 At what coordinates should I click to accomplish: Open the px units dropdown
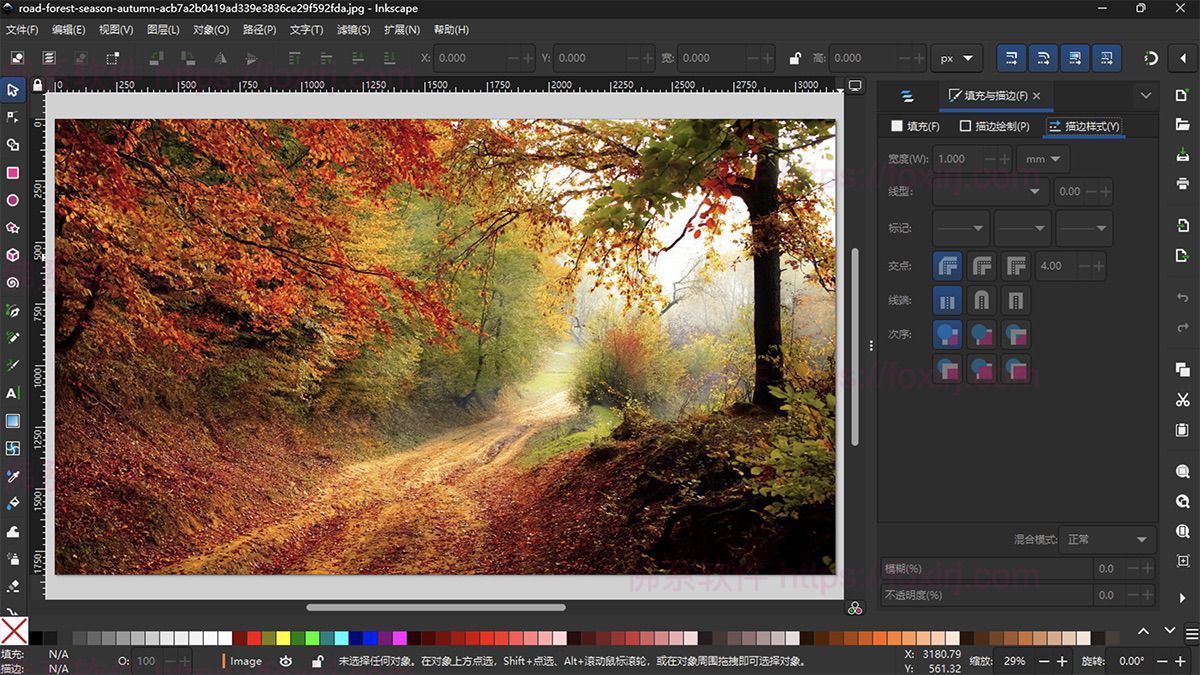(x=956, y=58)
